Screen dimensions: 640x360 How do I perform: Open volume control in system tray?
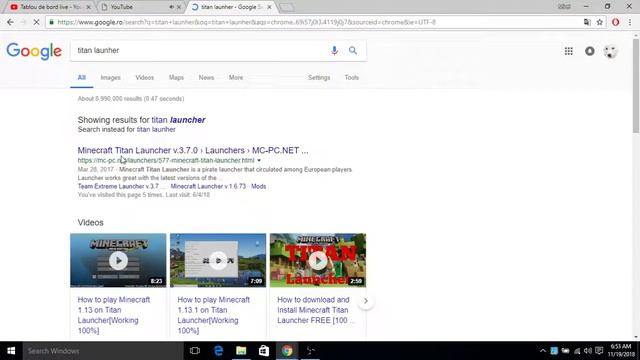point(588,351)
